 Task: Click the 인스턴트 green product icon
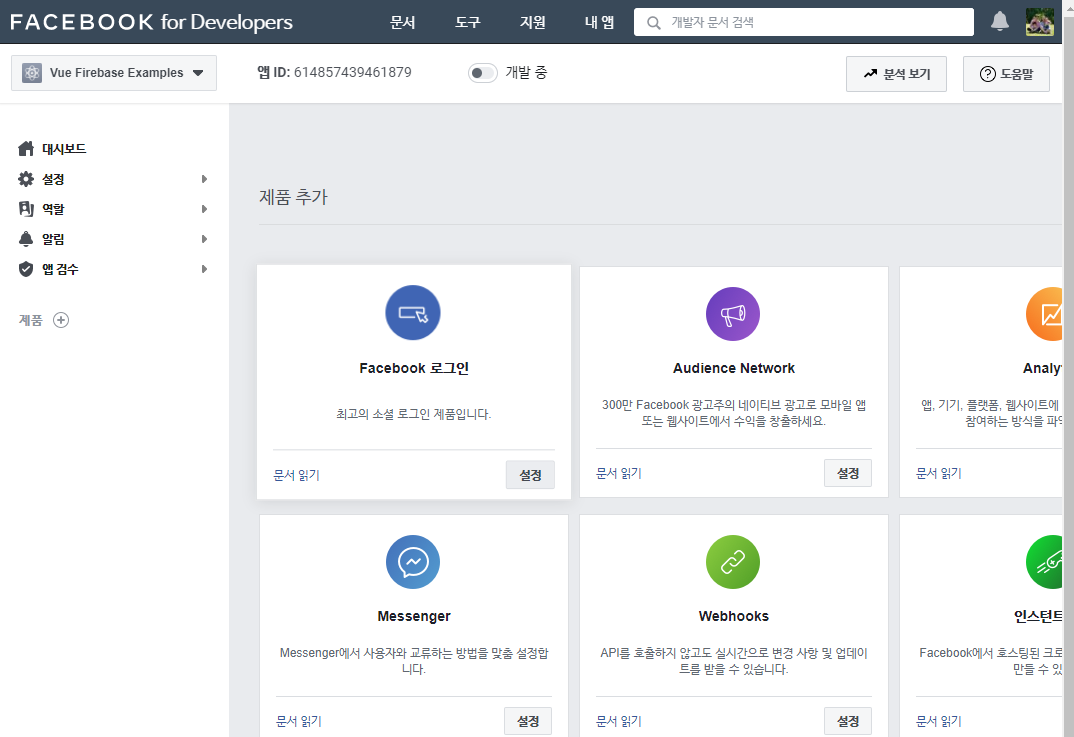[1045, 562]
